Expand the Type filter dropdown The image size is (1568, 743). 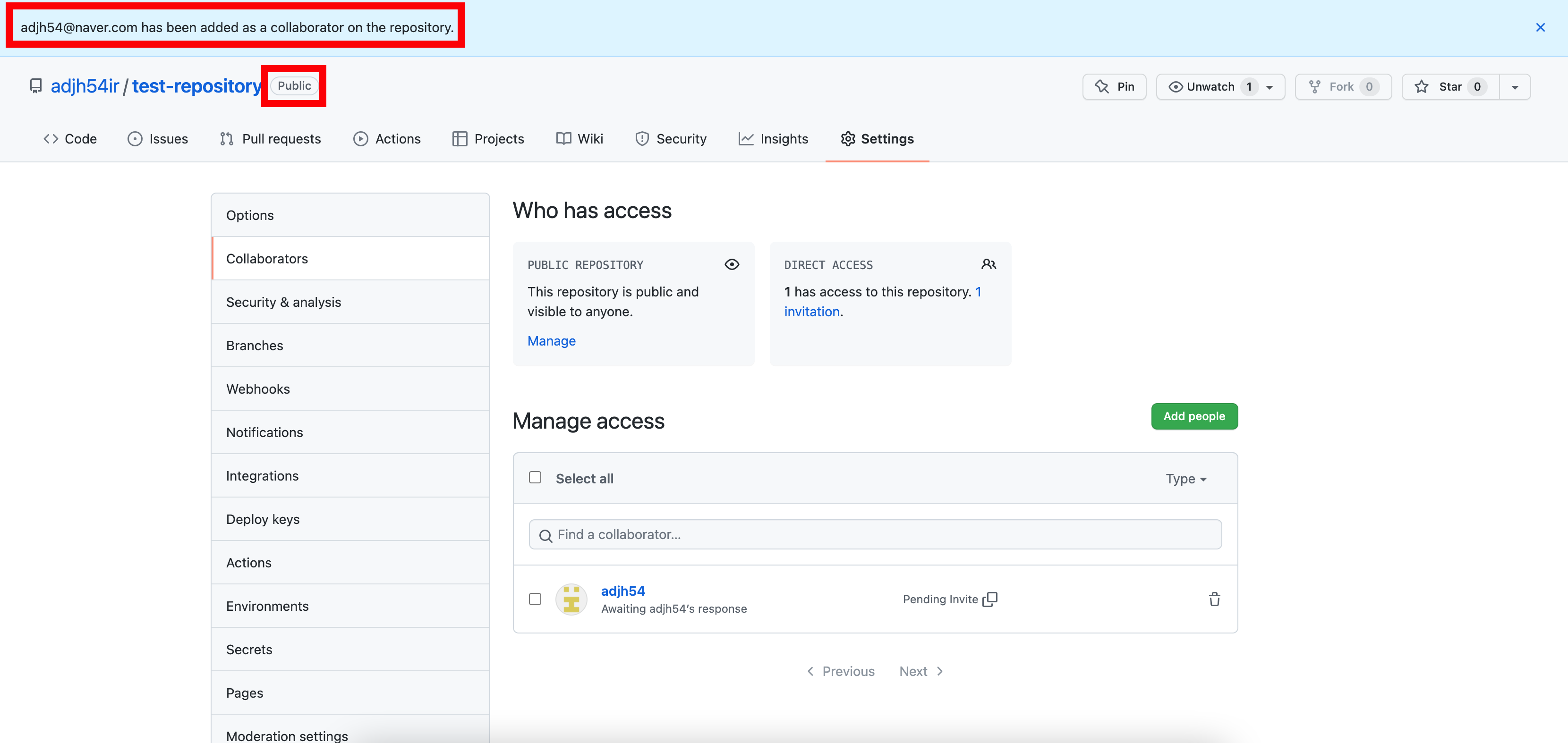[x=1186, y=479]
